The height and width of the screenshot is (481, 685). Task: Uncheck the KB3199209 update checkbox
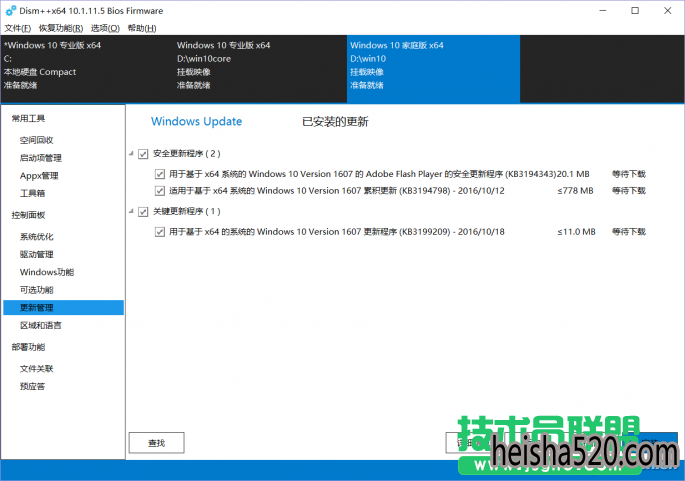pyautogui.click(x=159, y=232)
